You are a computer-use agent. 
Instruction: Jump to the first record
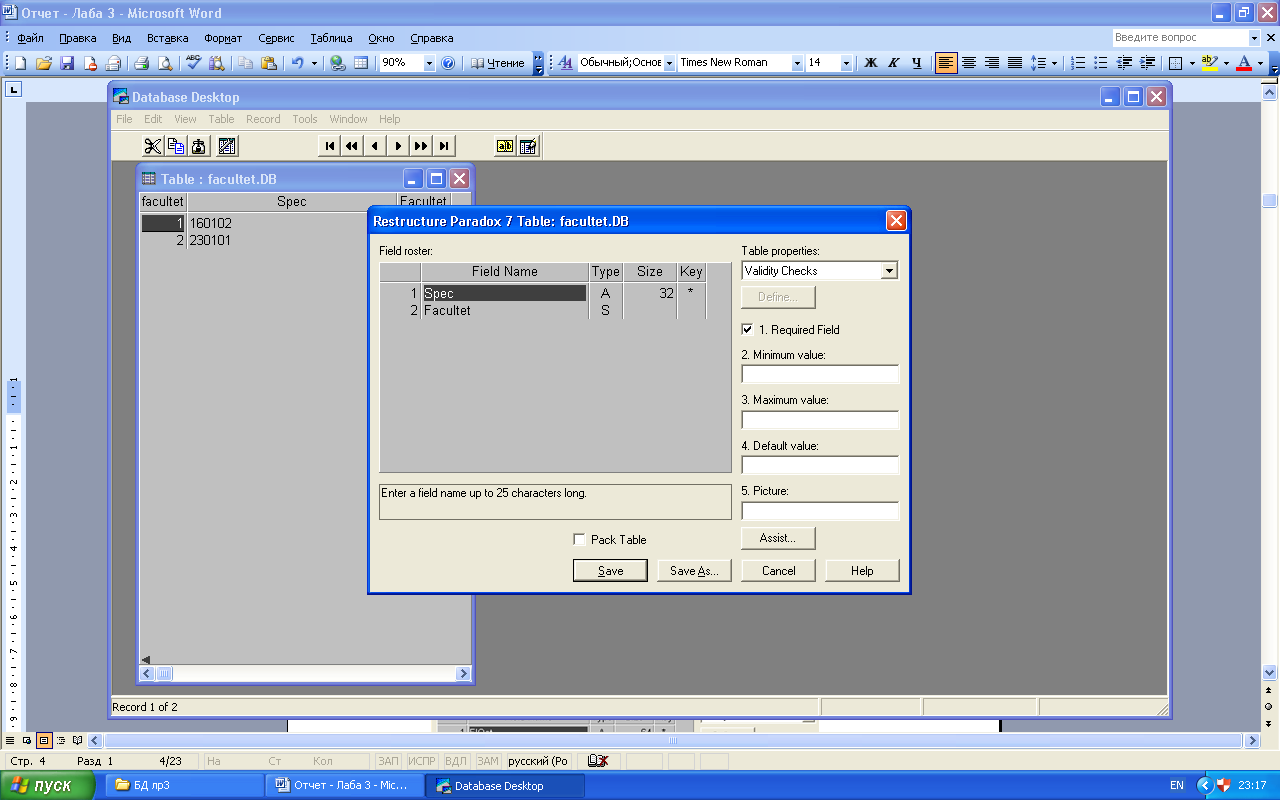coord(330,146)
